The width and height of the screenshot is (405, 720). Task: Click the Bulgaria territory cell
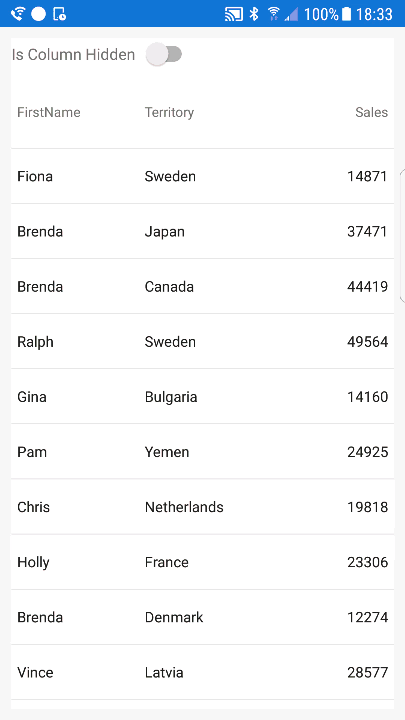(x=171, y=397)
